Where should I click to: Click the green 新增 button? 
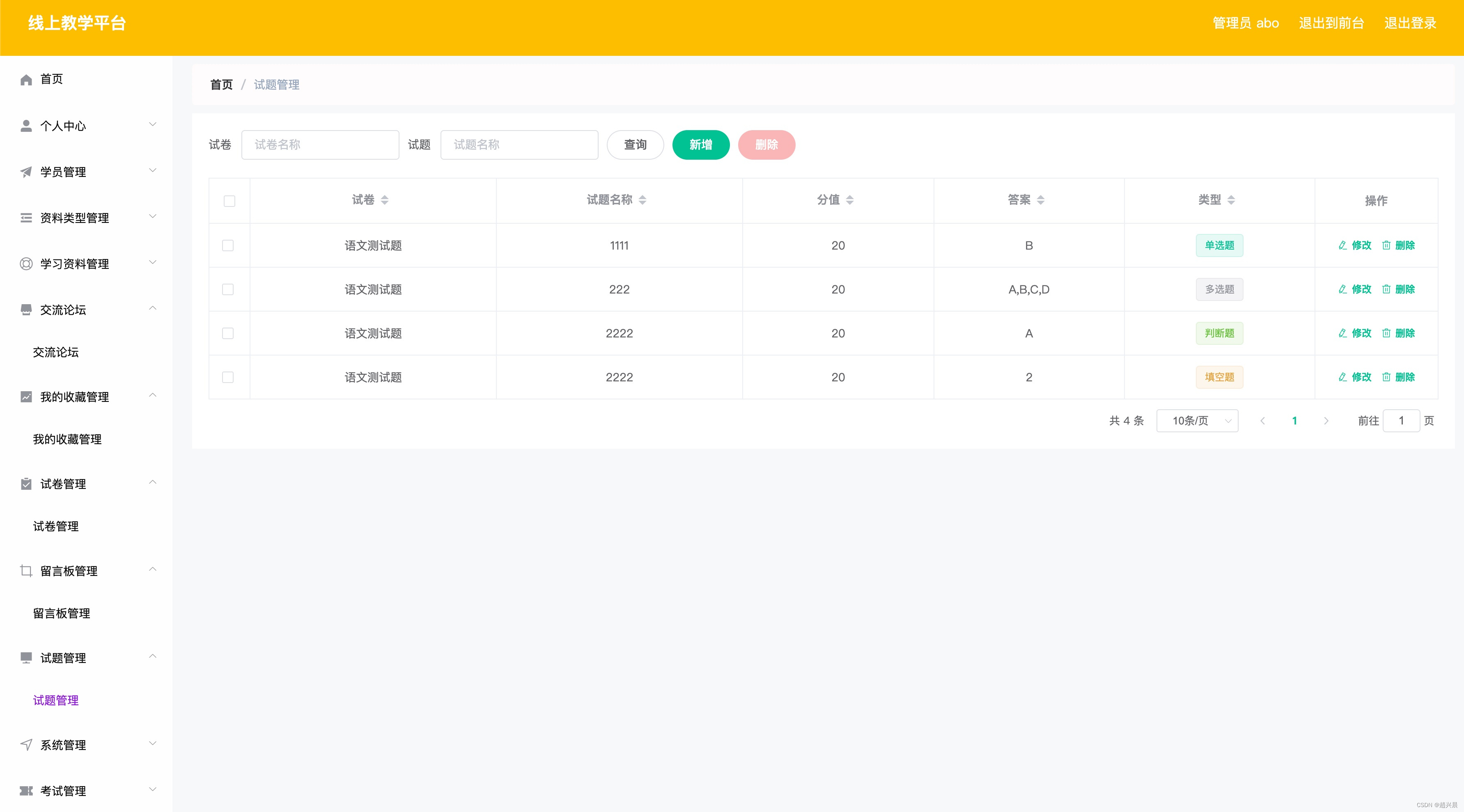[x=701, y=145]
